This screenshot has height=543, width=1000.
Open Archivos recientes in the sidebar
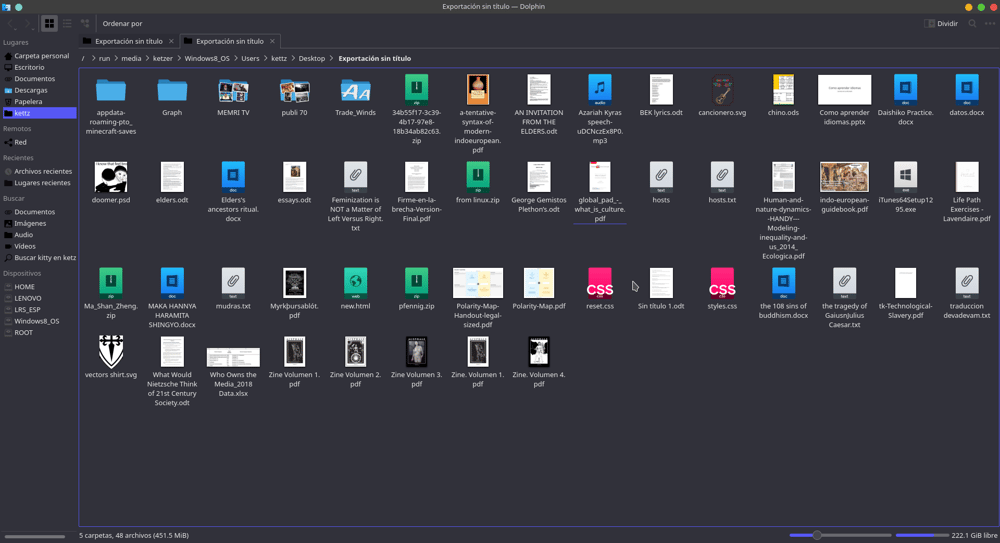click(x=38, y=171)
